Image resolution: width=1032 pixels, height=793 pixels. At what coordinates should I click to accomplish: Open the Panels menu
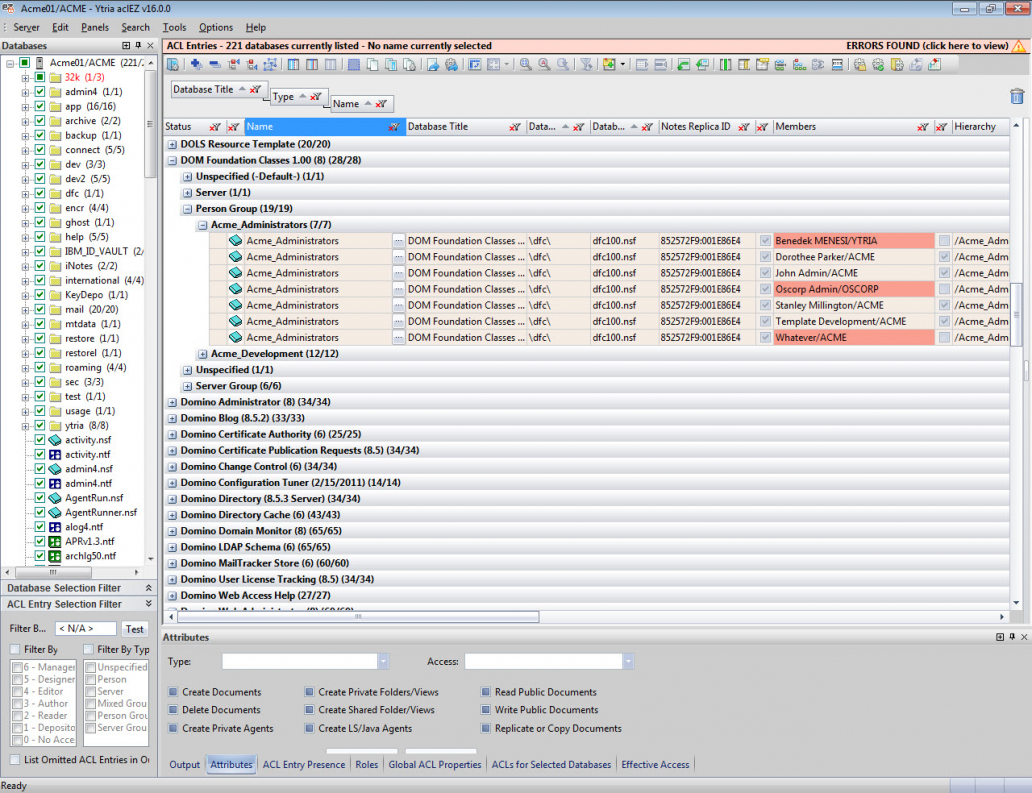pos(95,27)
